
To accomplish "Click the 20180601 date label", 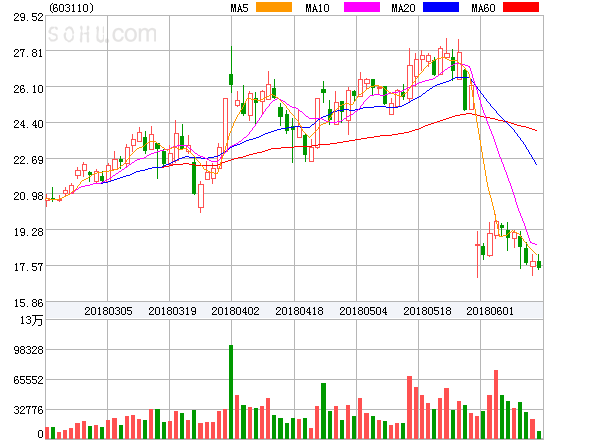I will (490, 311).
